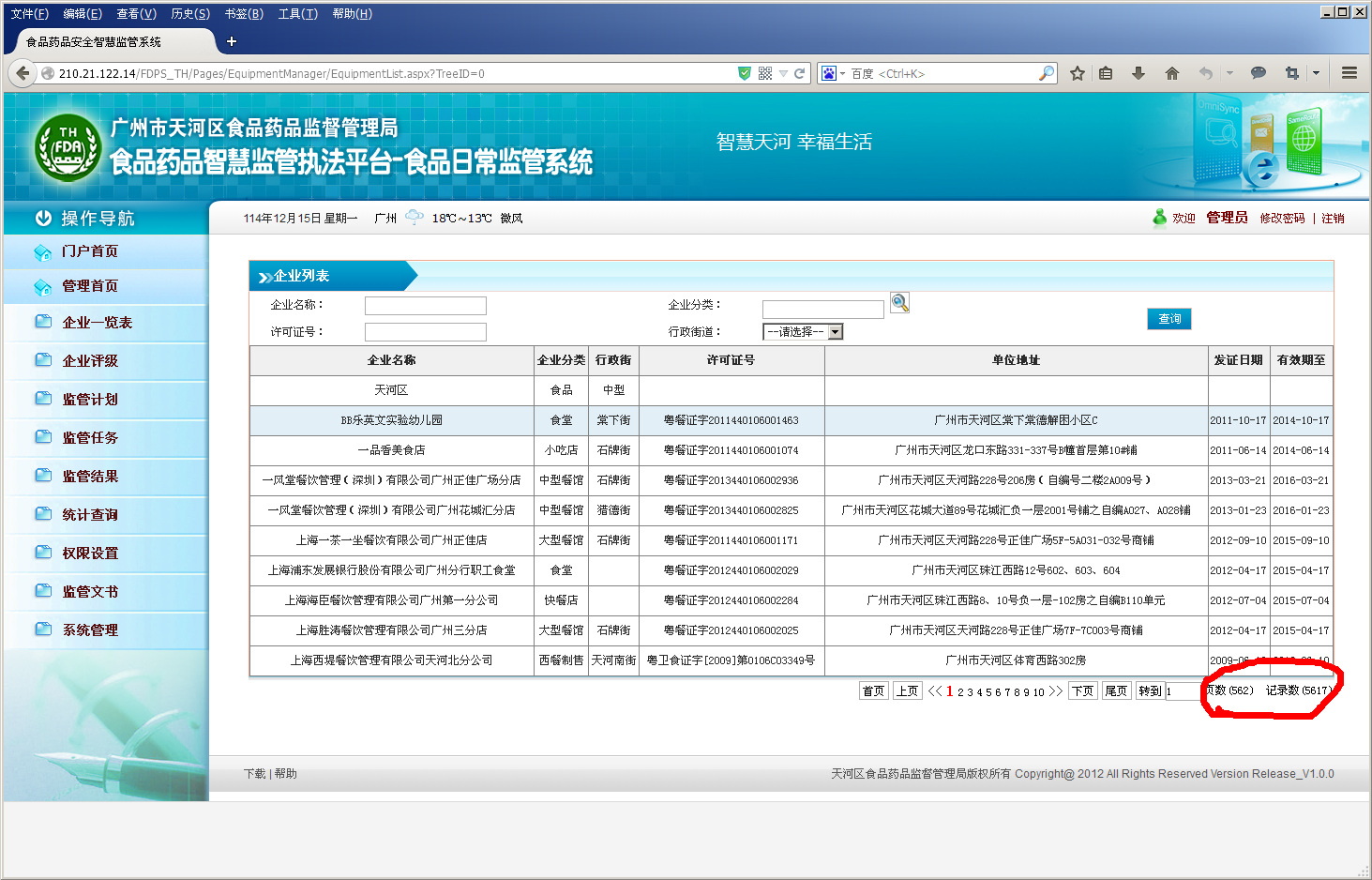Open 企业一览表 in the sidebar
Screen dimensions: 1372x880
click(x=98, y=323)
